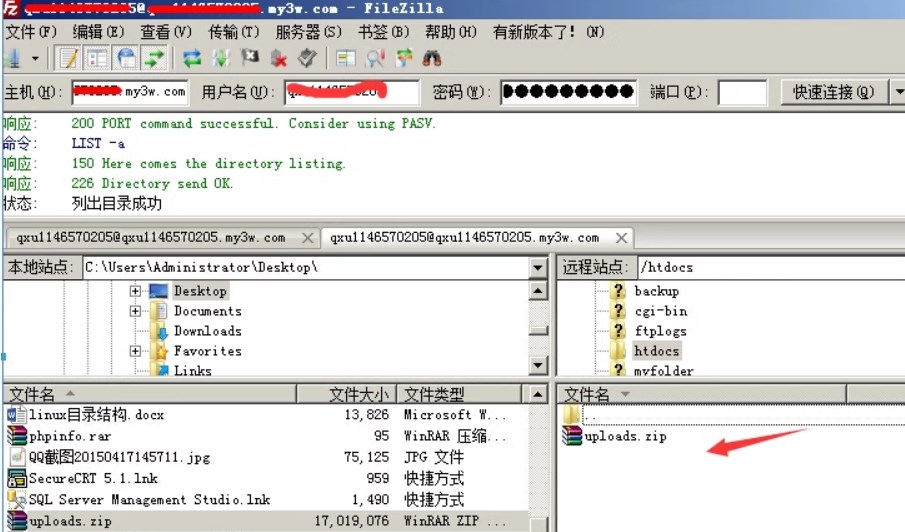This screenshot has width=905, height=532.
Task: Select htdocs folder in remote tree
Action: (656, 351)
